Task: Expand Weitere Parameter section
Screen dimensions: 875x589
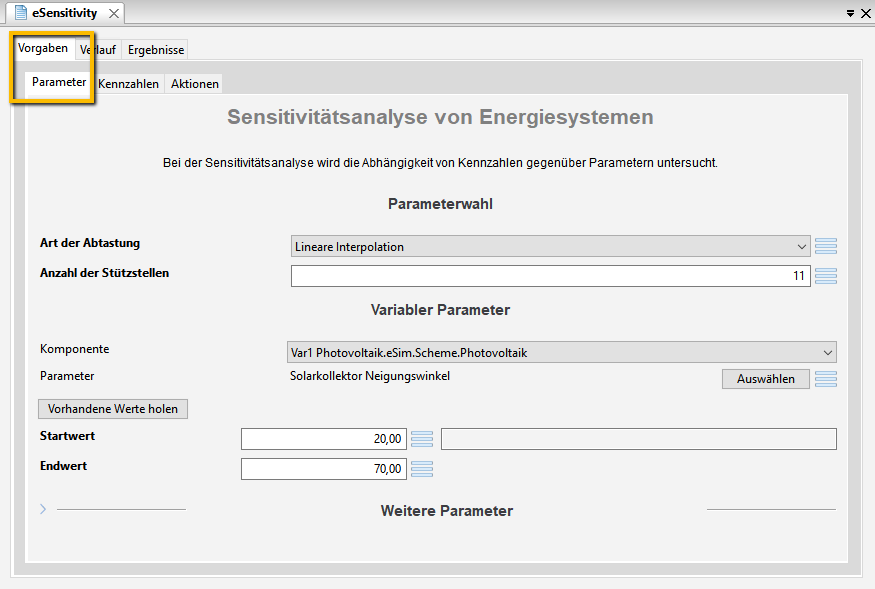Action: click(x=43, y=509)
